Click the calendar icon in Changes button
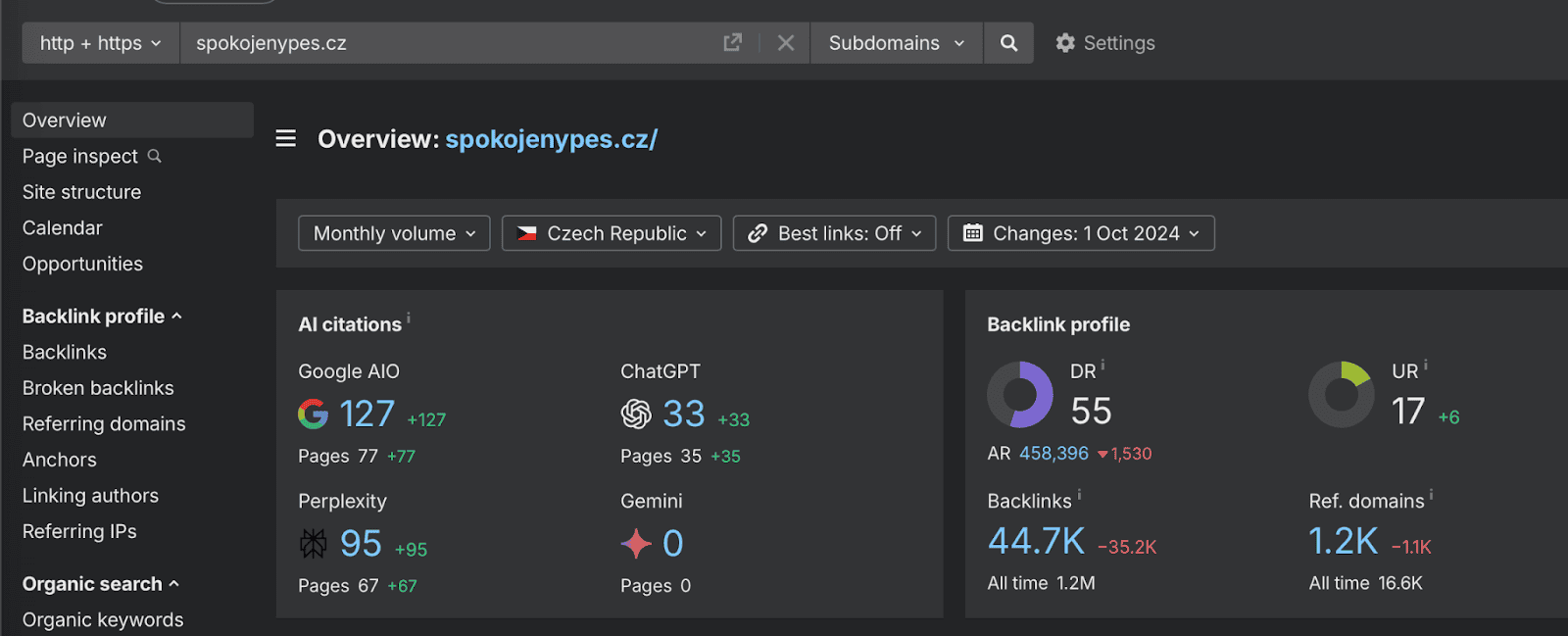This screenshot has width=1568, height=636. (x=973, y=233)
